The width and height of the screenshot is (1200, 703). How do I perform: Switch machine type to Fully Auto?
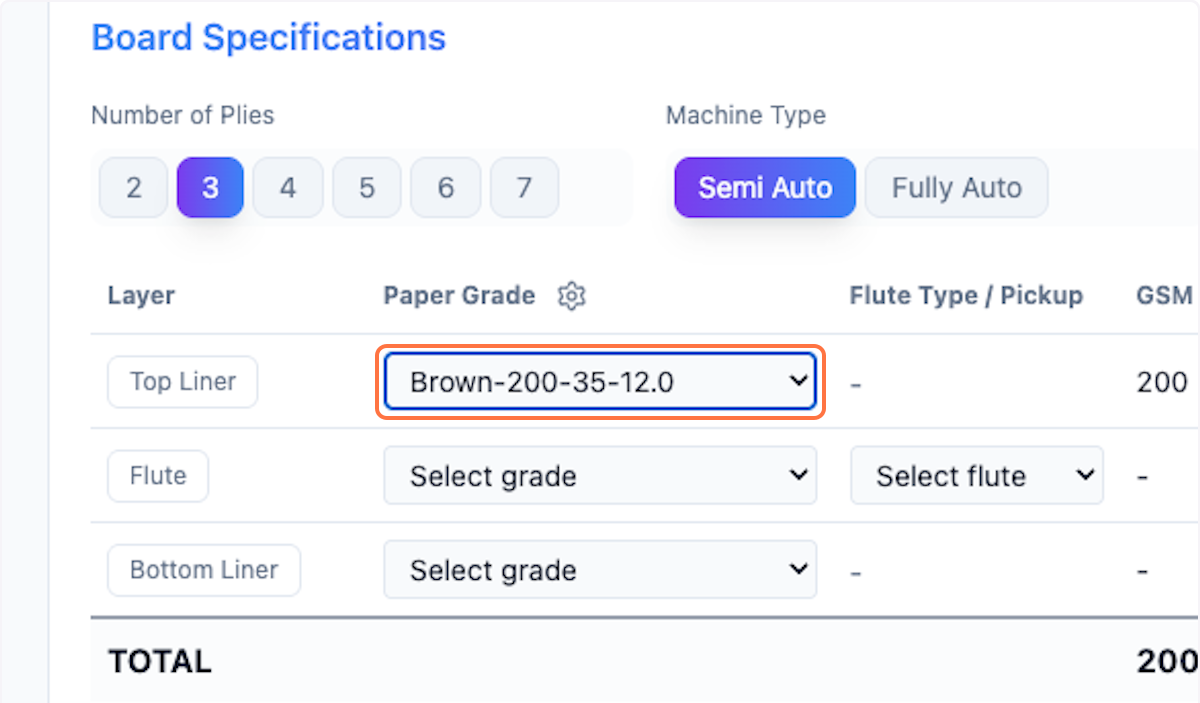pos(956,188)
